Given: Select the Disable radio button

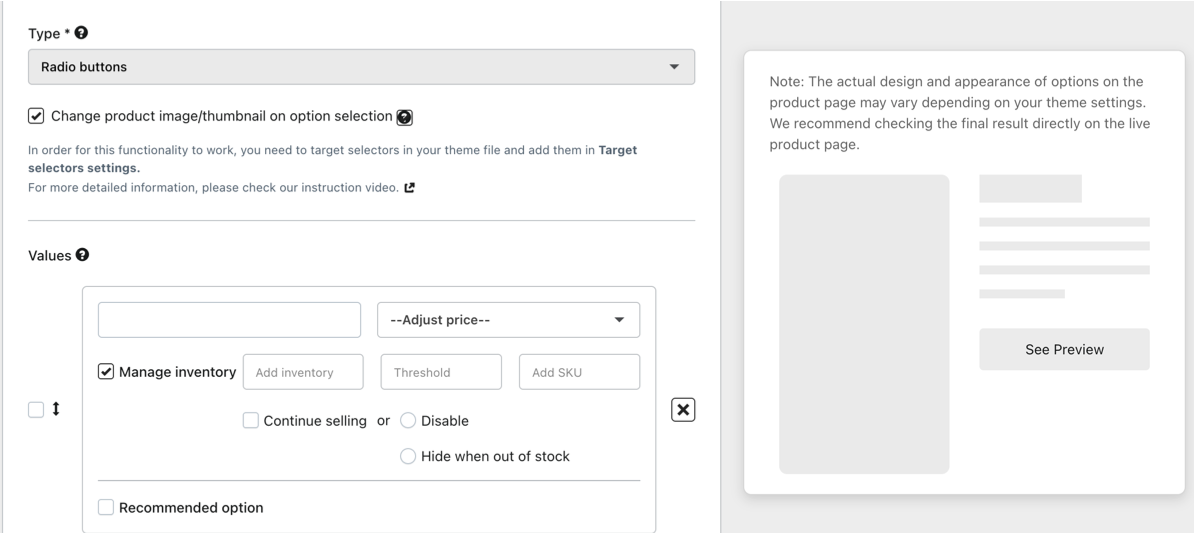Looking at the screenshot, I should (408, 421).
